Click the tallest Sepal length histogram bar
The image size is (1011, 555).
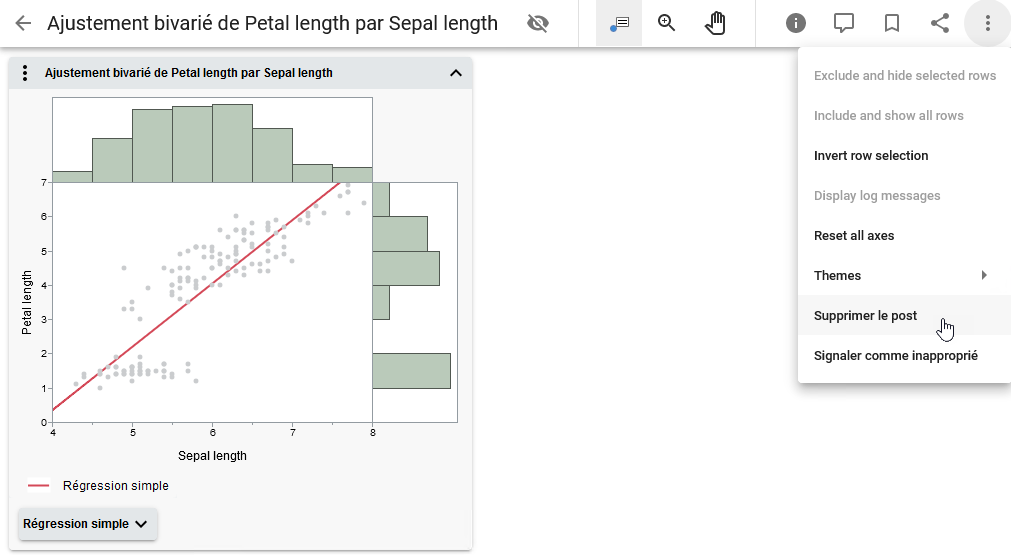click(232, 143)
